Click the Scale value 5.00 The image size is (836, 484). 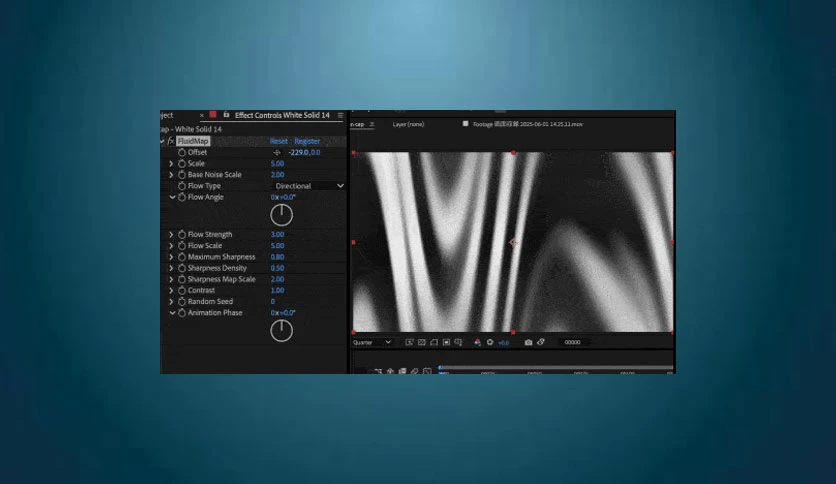(277, 164)
